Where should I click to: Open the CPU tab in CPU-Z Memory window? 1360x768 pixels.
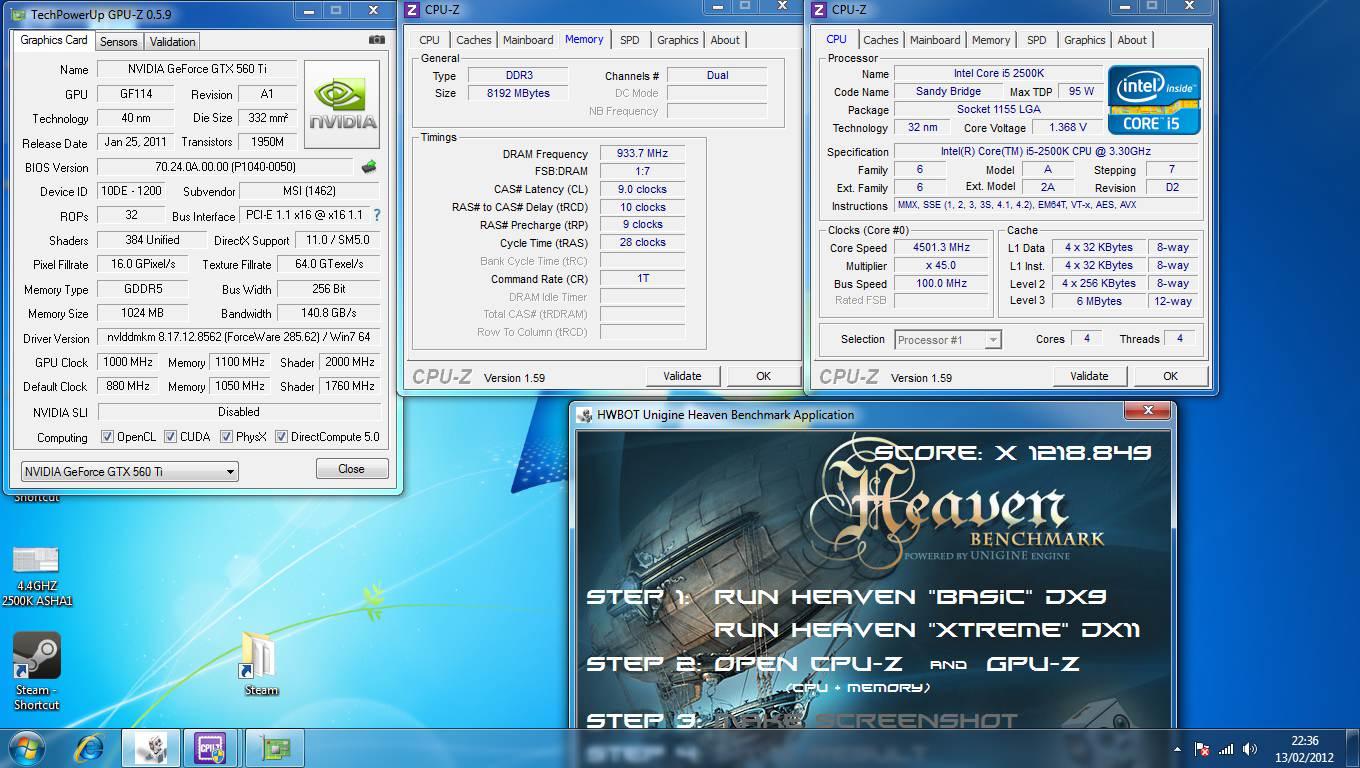[x=429, y=40]
